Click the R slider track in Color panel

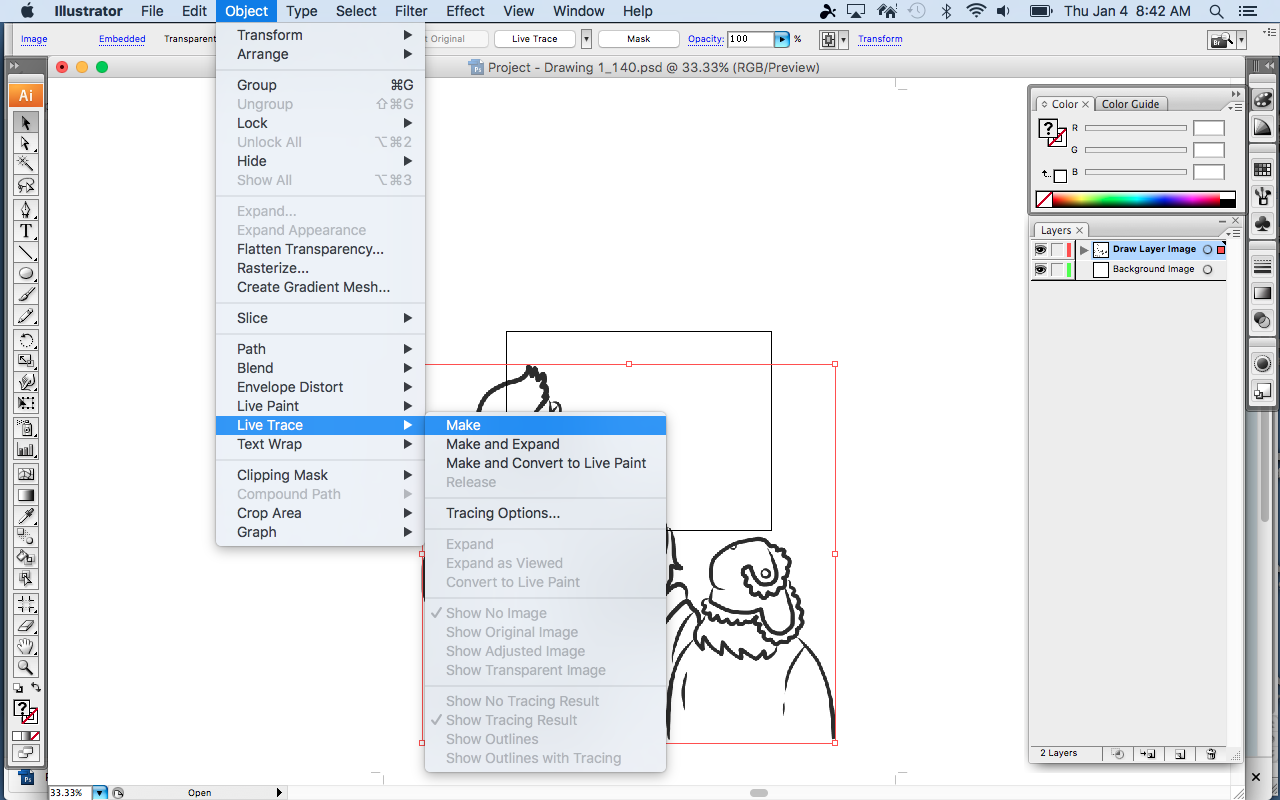tap(1136, 128)
